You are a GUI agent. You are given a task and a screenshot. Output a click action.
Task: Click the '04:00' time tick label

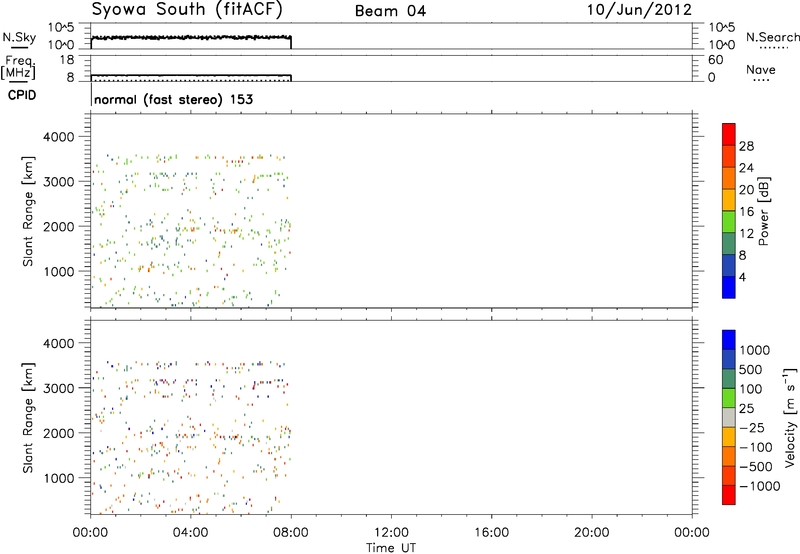coord(190,533)
